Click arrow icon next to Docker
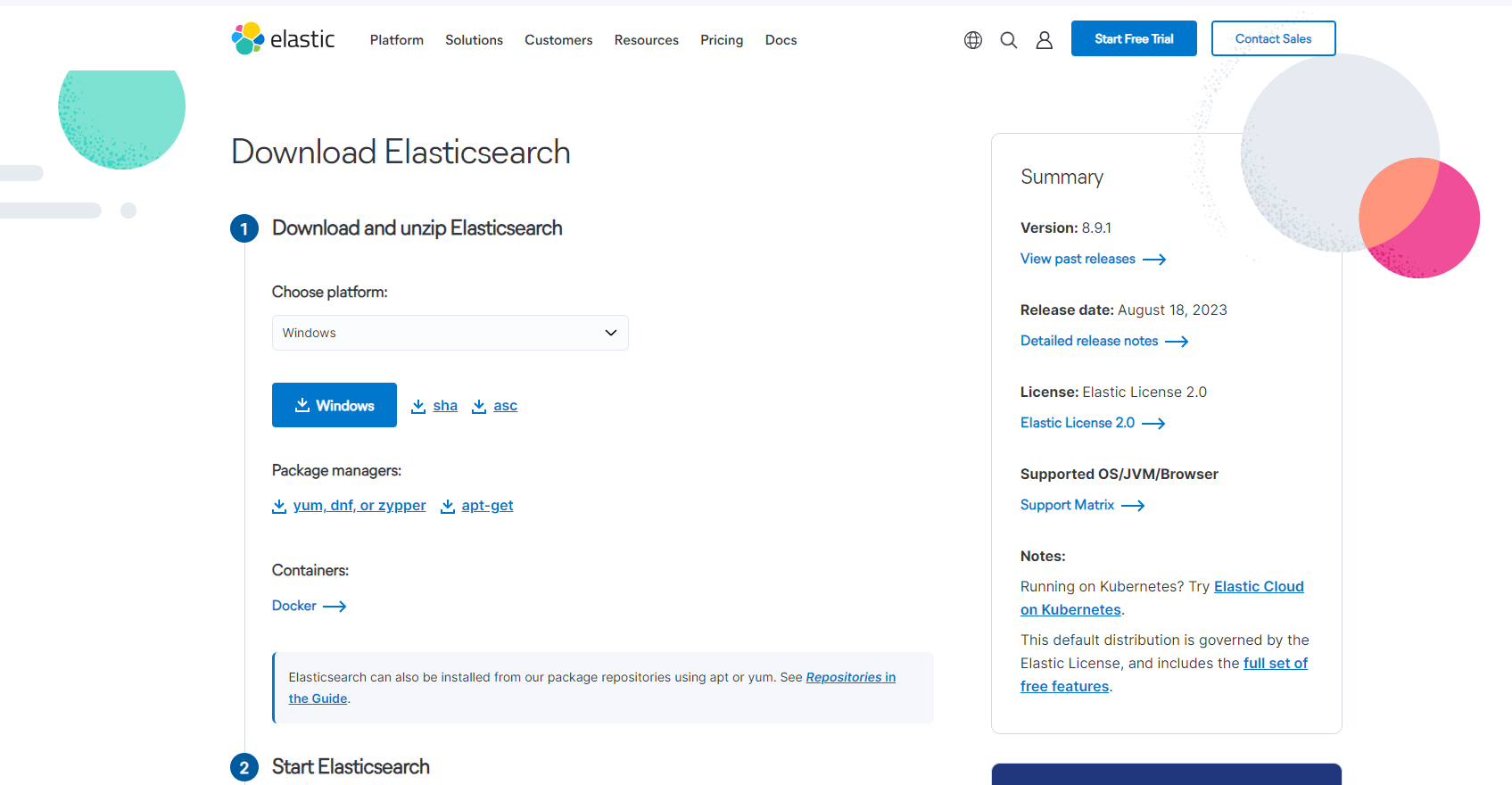This screenshot has height=785, width=1512. point(335,607)
